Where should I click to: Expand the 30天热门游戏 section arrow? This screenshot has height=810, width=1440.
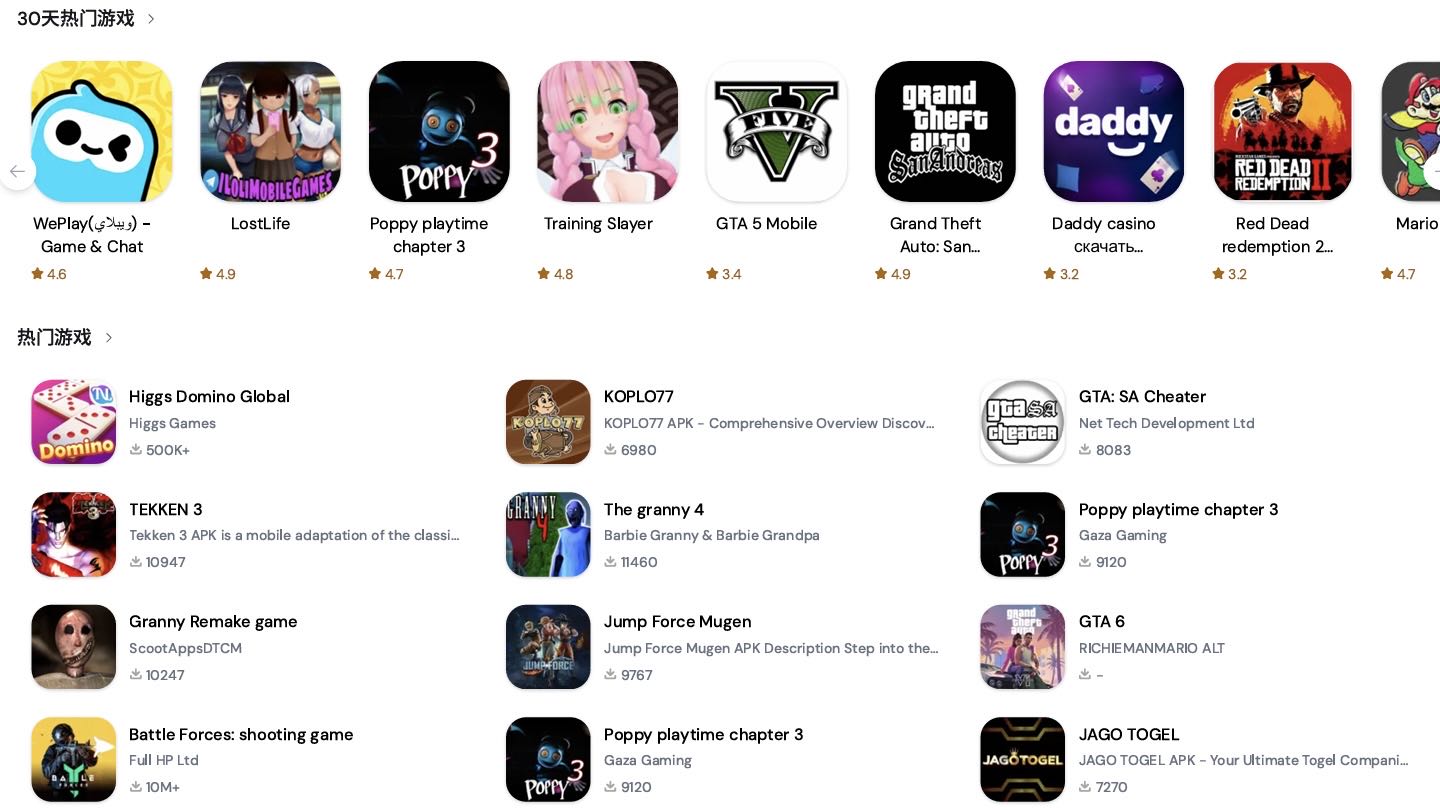point(151,19)
